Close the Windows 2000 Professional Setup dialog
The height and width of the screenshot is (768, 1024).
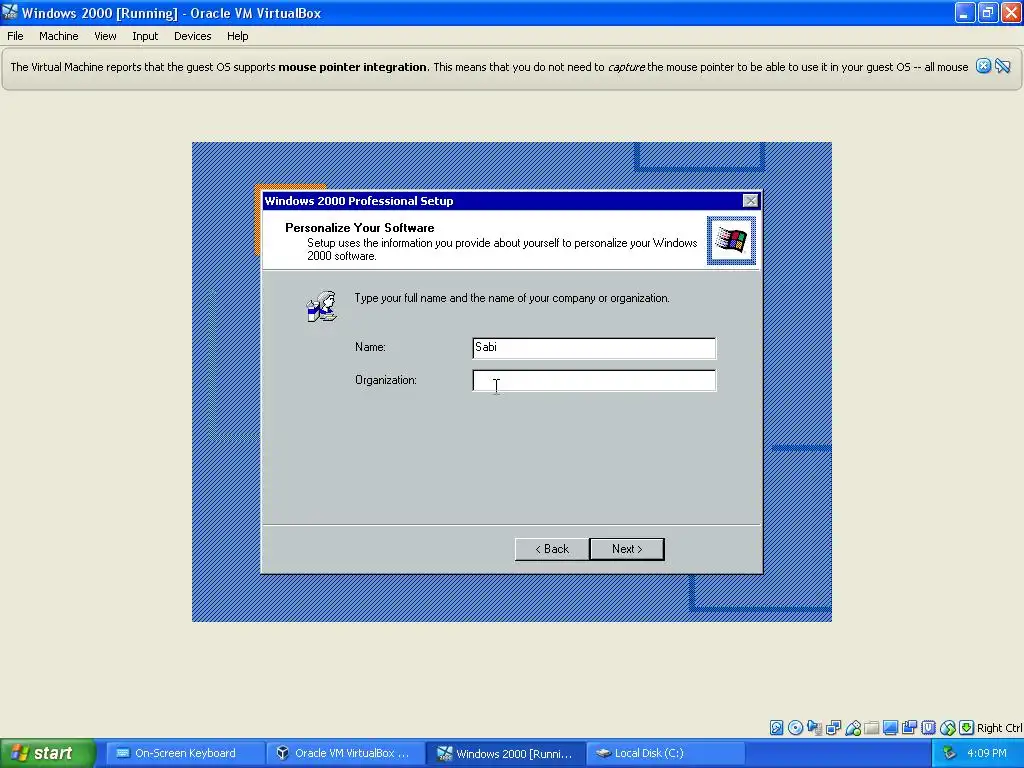[x=750, y=200]
